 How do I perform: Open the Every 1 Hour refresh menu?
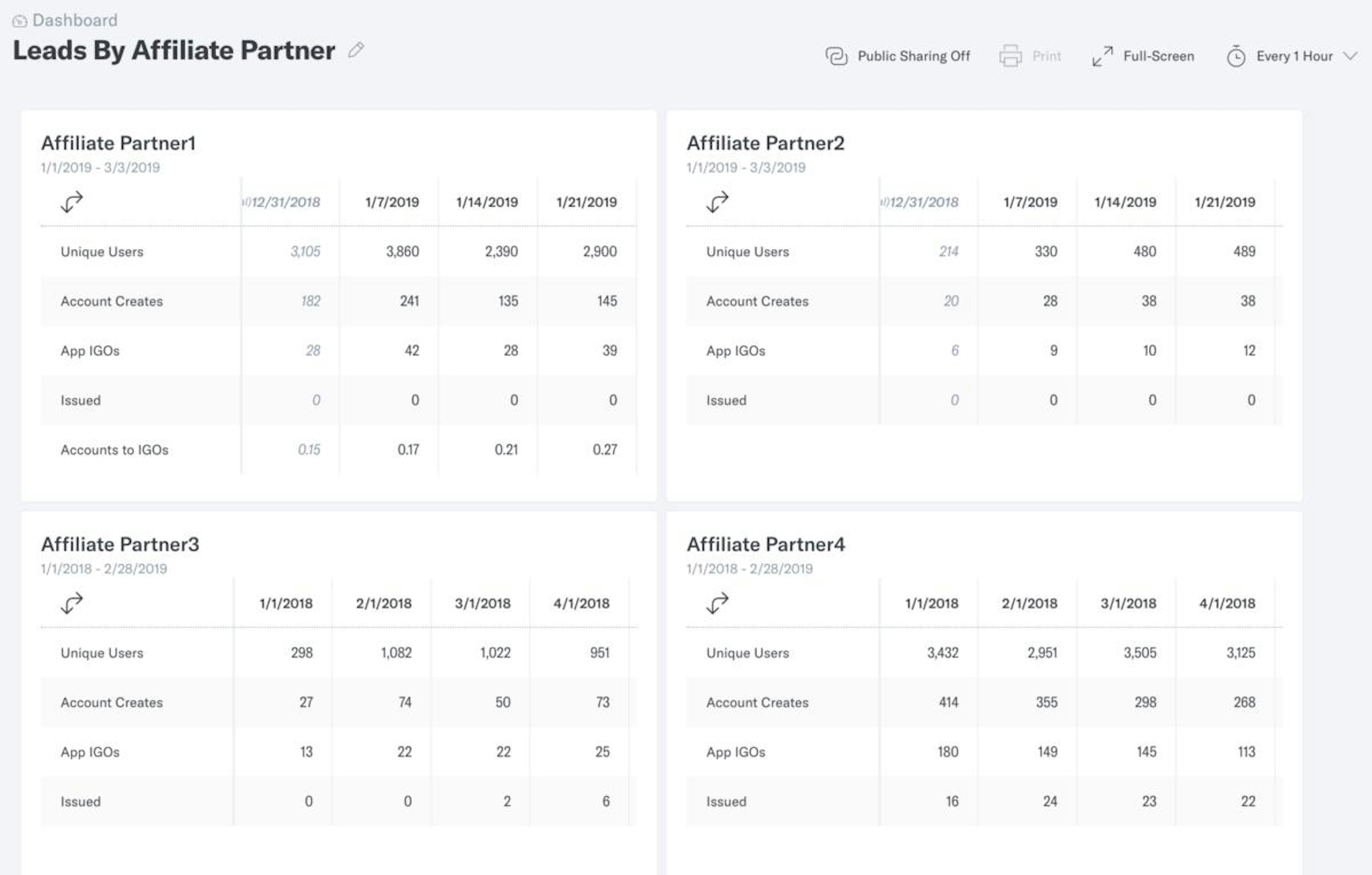point(1294,56)
